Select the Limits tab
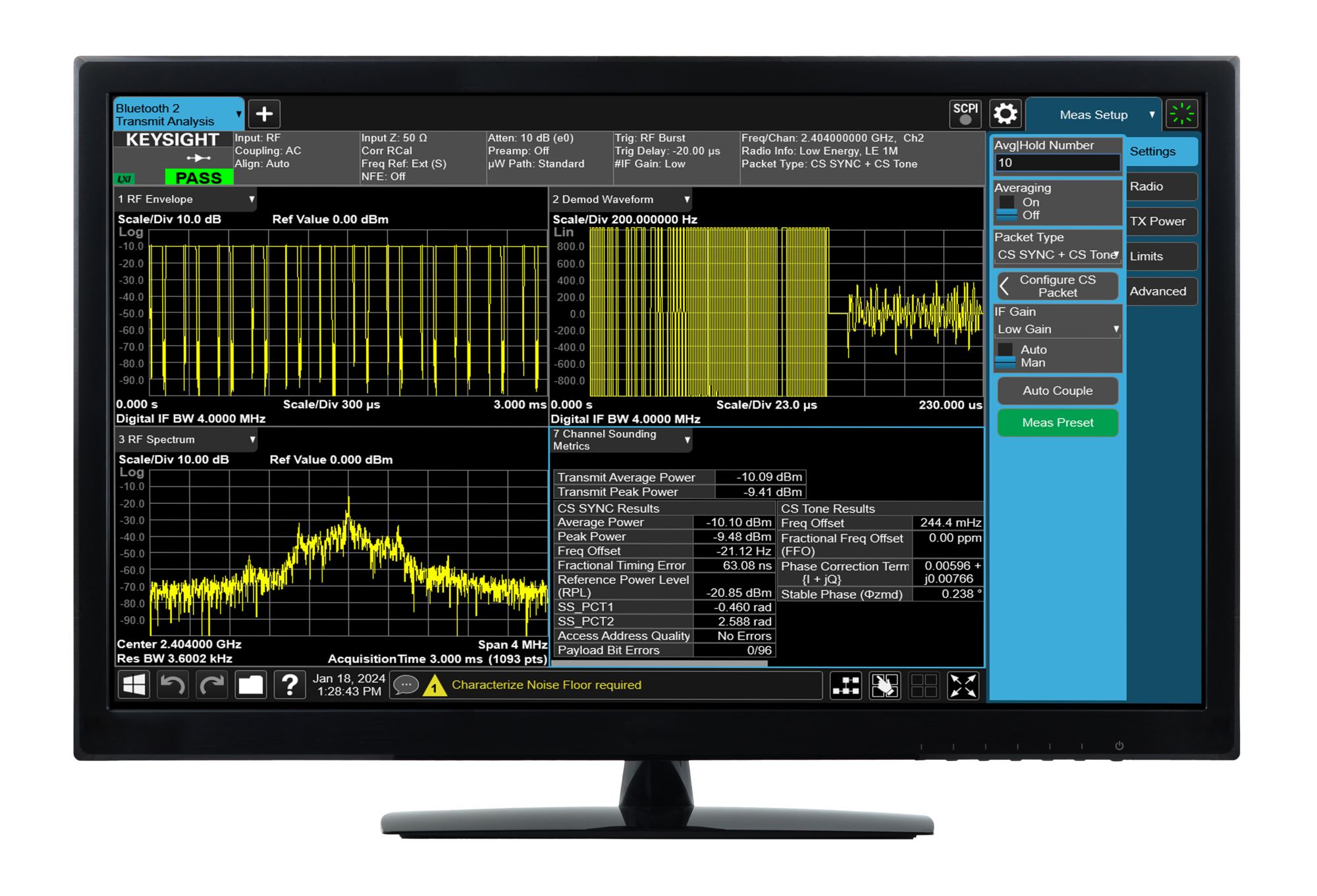Viewport: 1317px width, 896px height. [x=1158, y=256]
